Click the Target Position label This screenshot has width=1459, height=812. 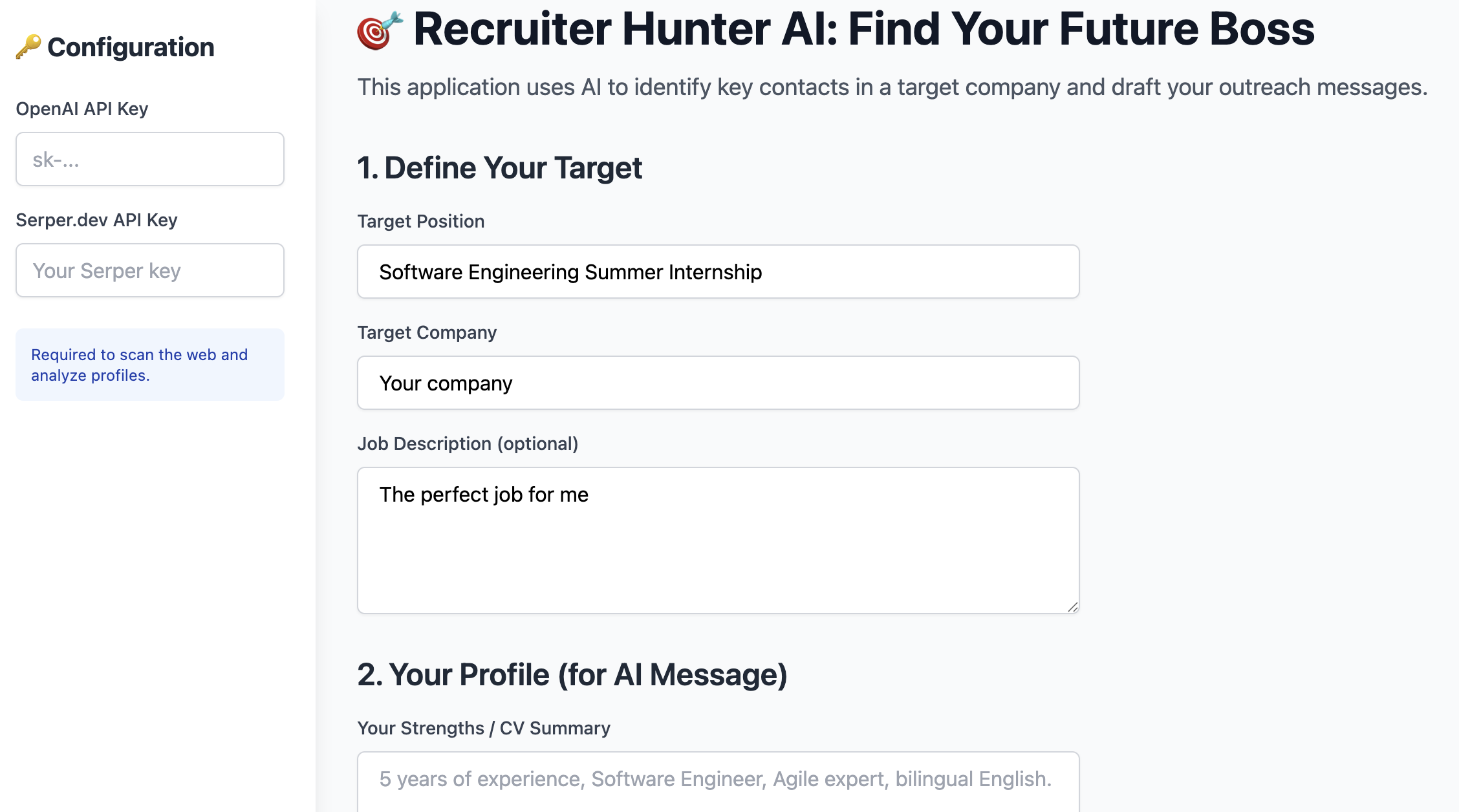point(420,221)
